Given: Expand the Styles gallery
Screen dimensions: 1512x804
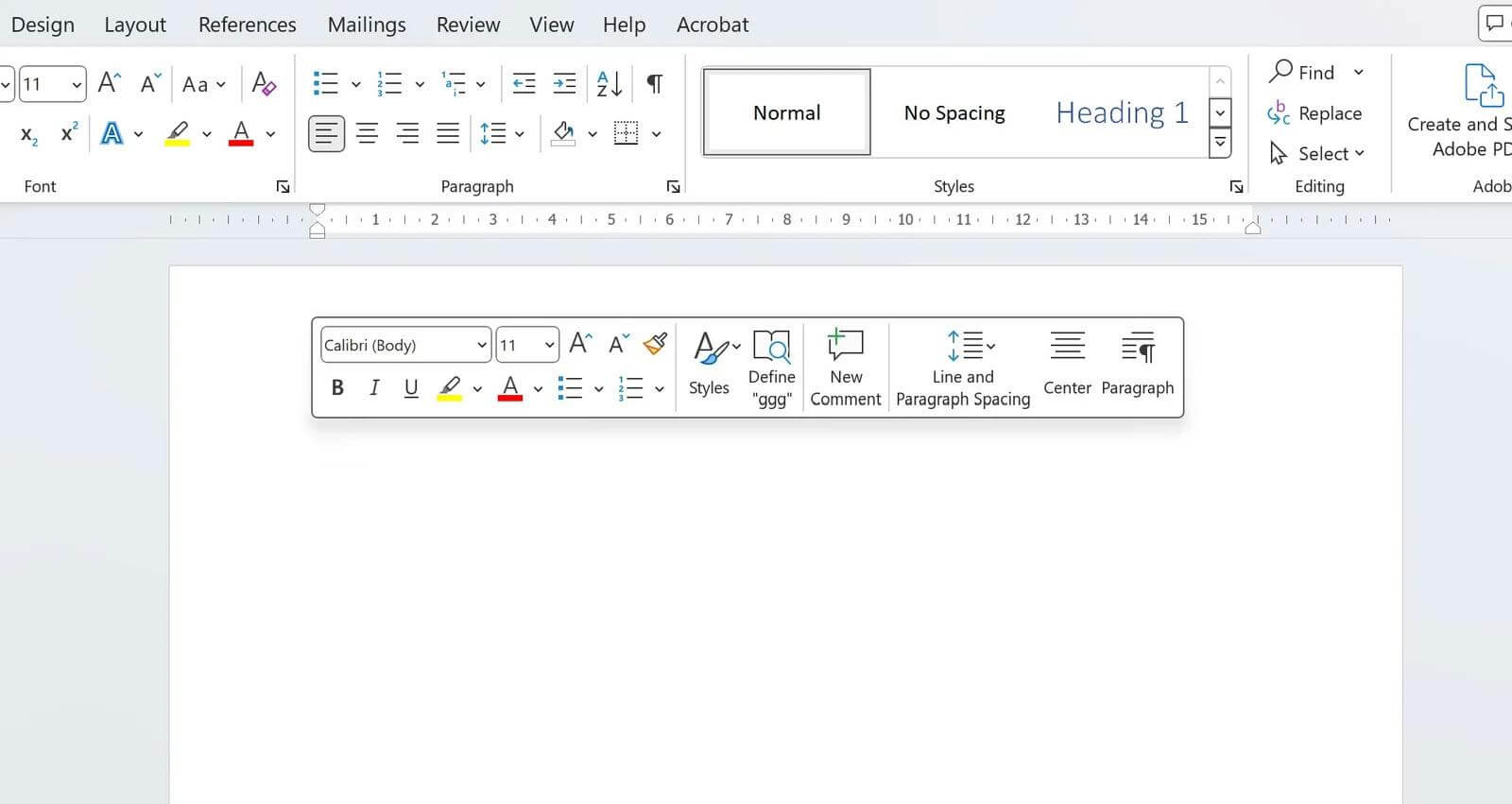Looking at the screenshot, I should tap(1220, 144).
